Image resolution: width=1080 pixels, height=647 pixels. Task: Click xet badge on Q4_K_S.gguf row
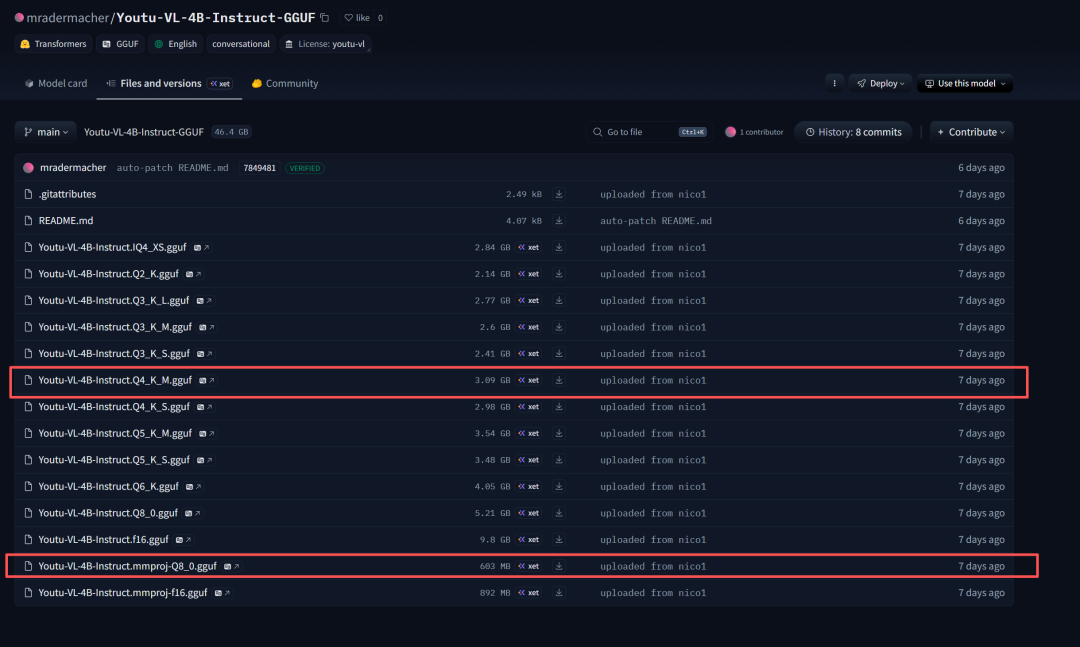point(529,407)
